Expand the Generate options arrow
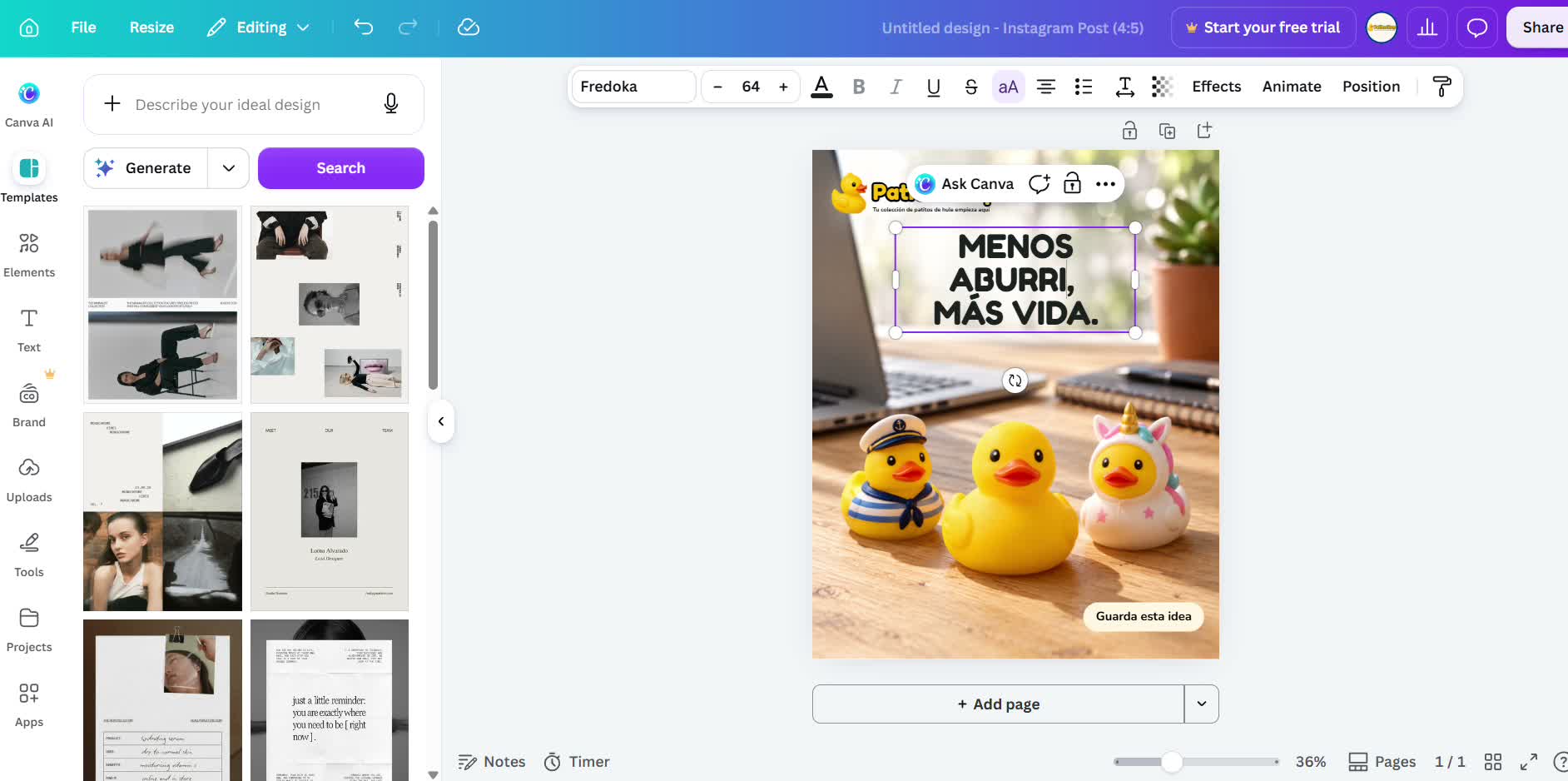 [229, 168]
